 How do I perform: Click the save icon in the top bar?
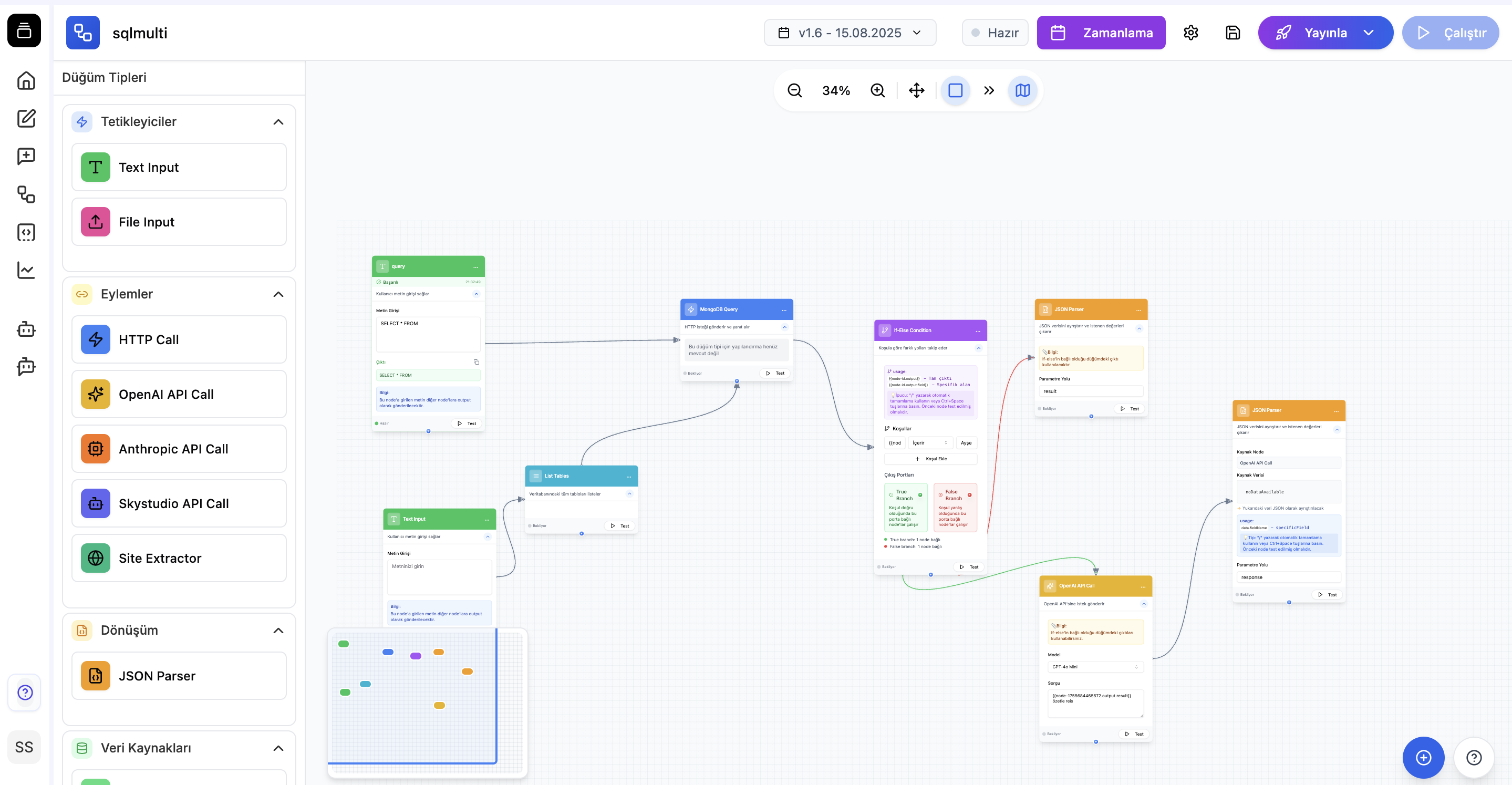click(x=1233, y=32)
